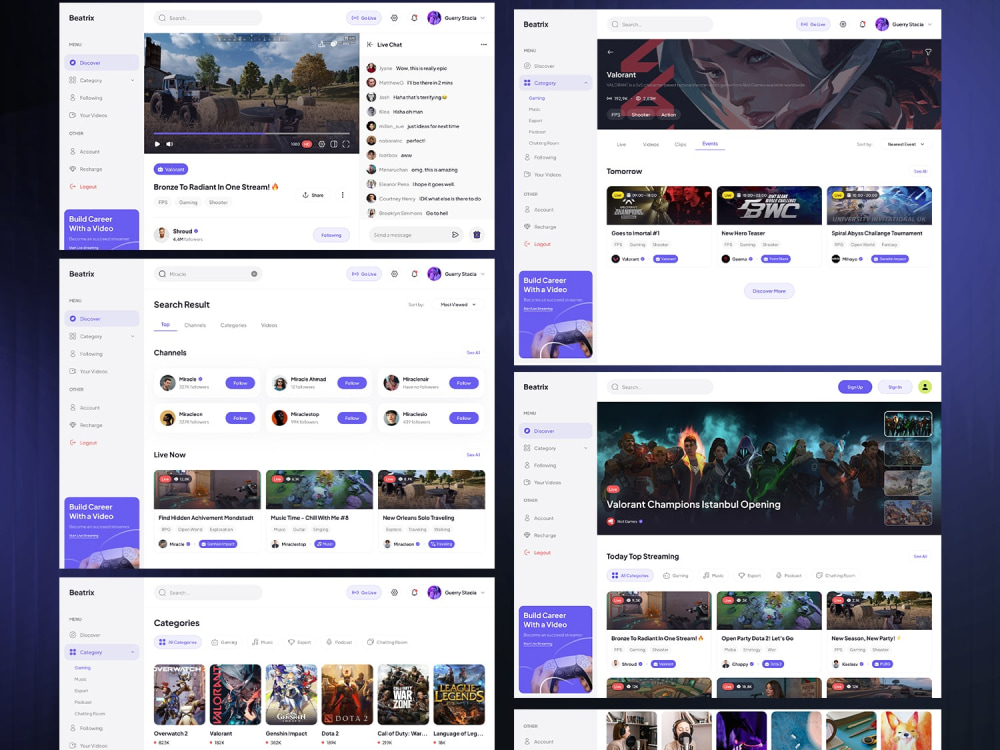
Task: Open notifications bell on Search Result screen
Action: pyautogui.click(x=414, y=274)
